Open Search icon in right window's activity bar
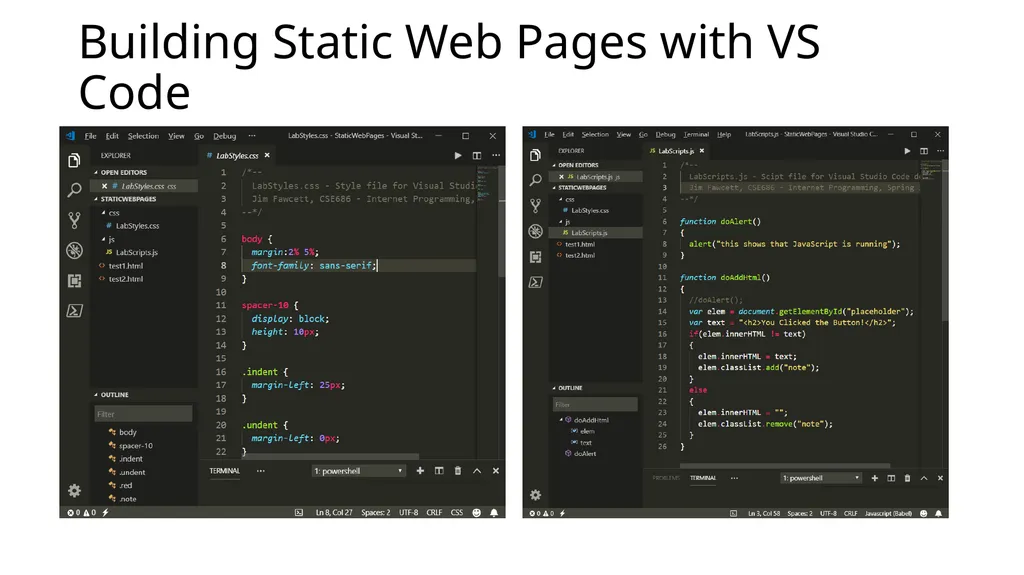Viewport: 1024px width, 575px height. click(x=536, y=180)
